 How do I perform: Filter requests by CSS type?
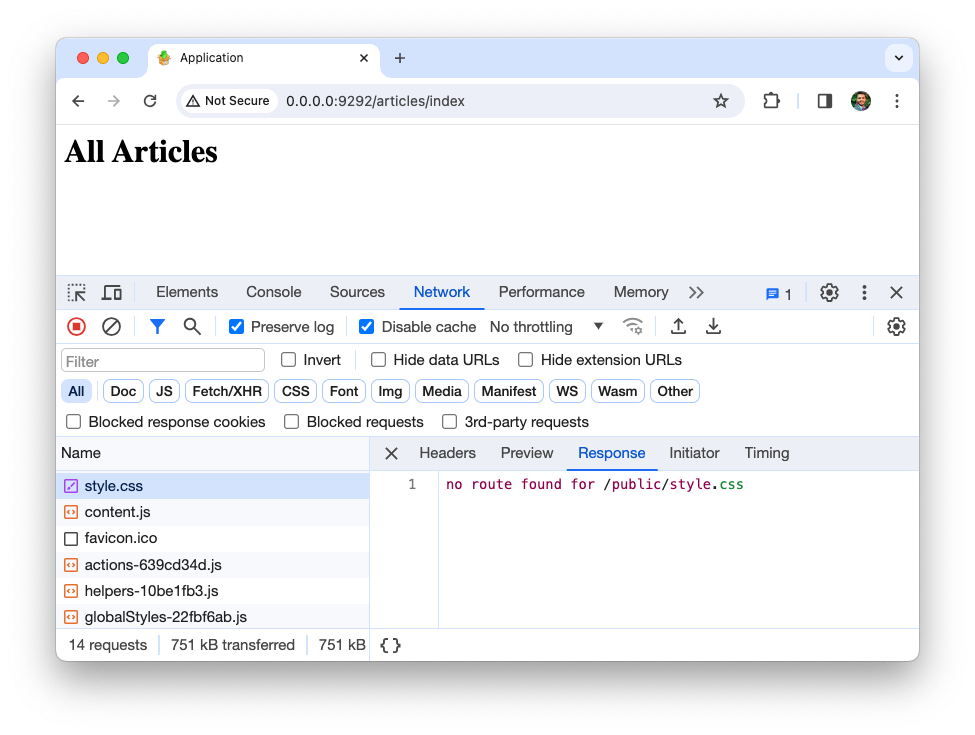(296, 391)
